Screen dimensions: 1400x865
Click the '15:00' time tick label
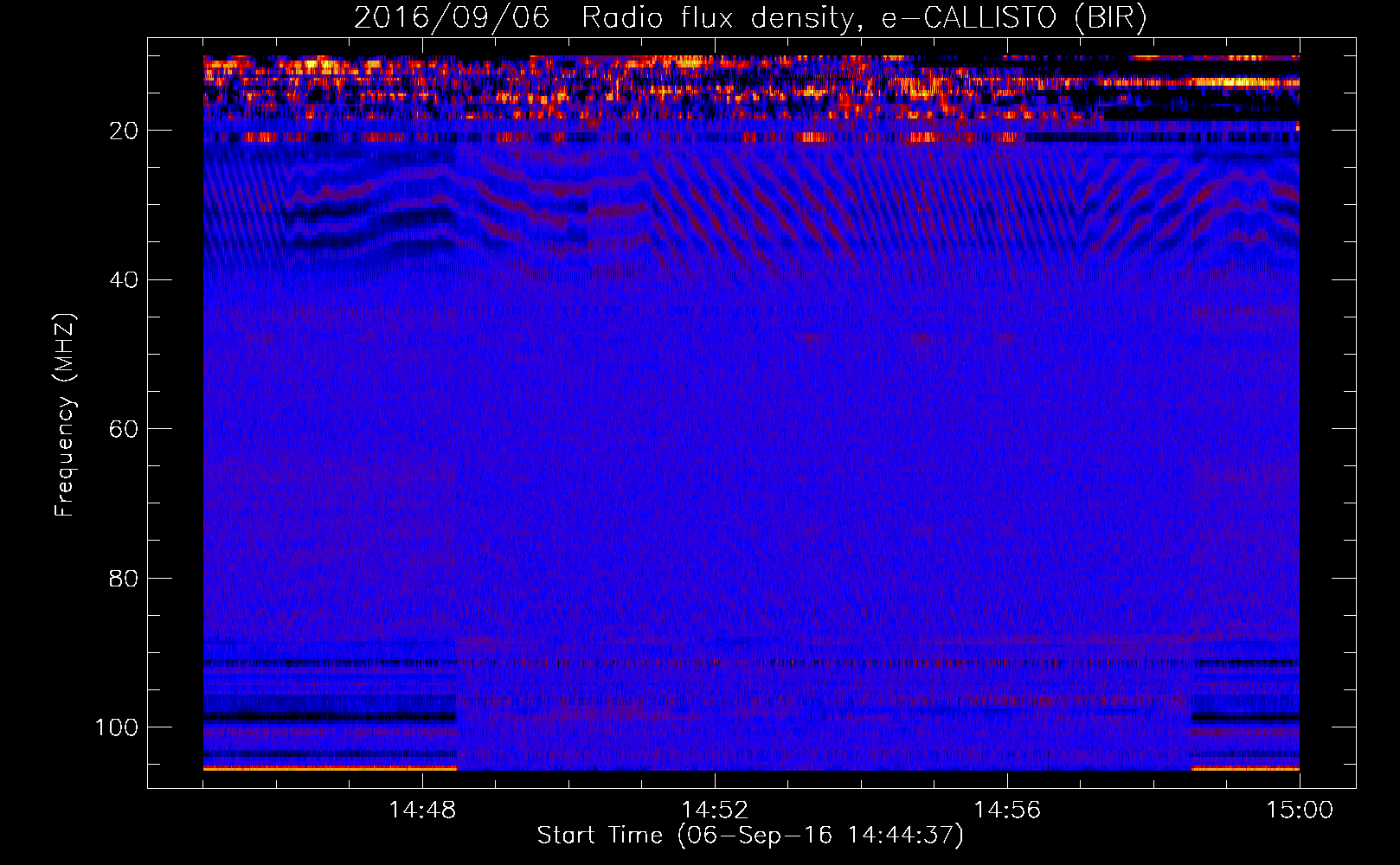[1300, 811]
